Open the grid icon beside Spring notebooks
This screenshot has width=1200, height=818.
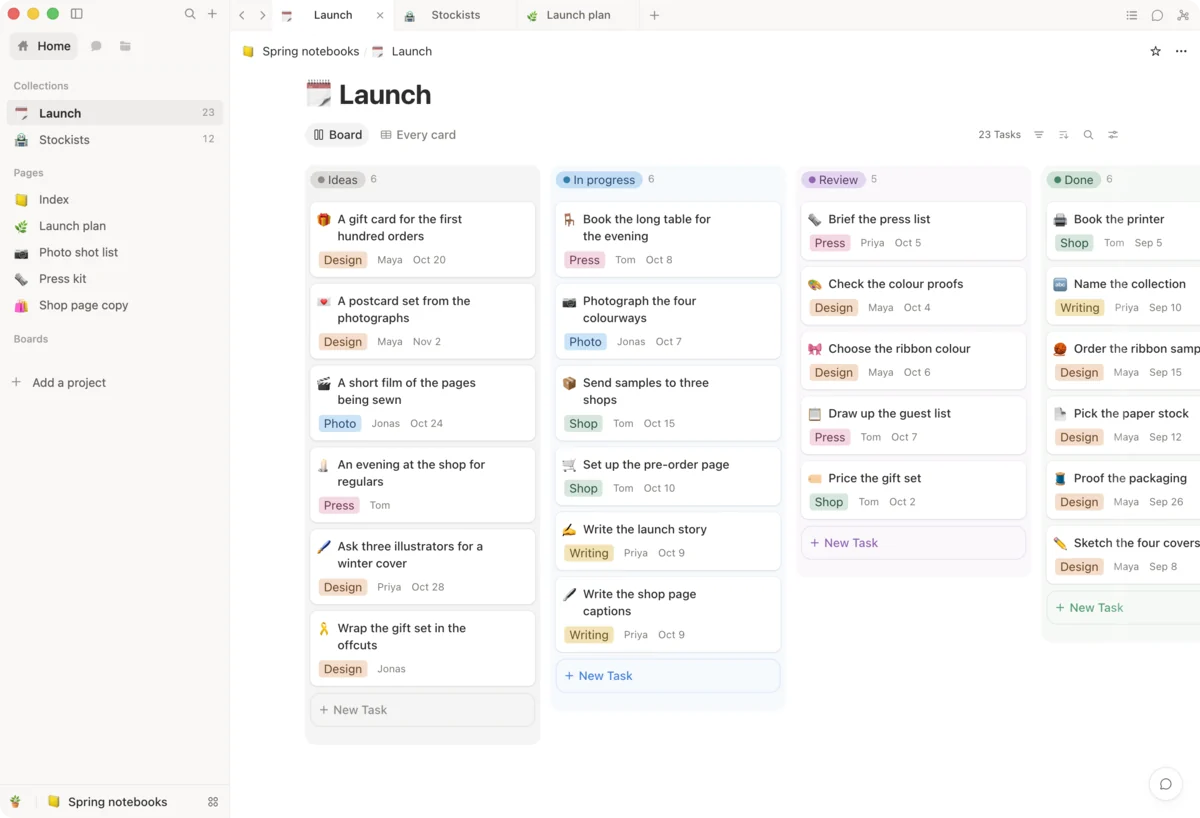(213, 802)
